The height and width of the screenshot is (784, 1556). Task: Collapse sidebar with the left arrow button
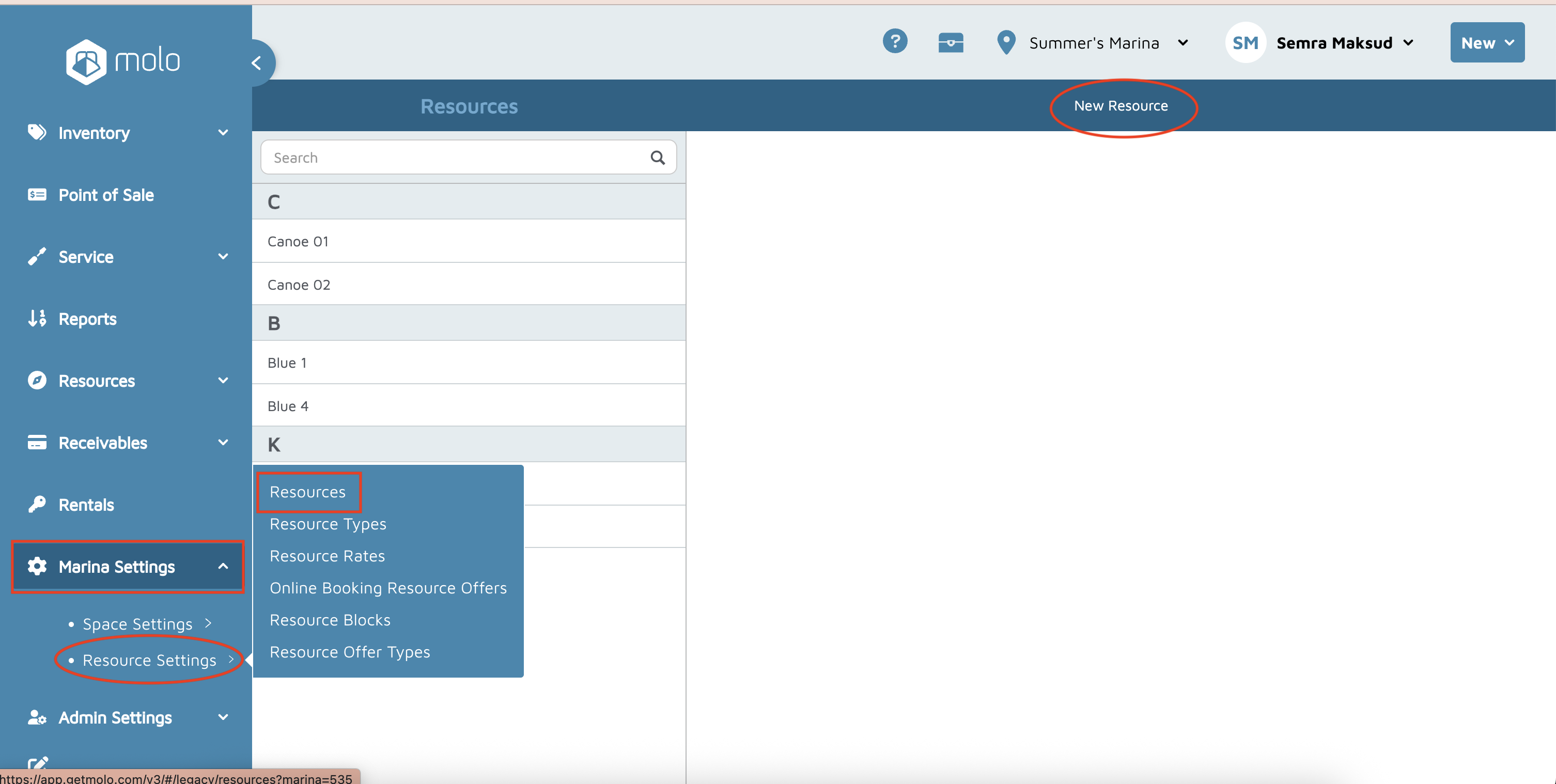pyautogui.click(x=257, y=63)
